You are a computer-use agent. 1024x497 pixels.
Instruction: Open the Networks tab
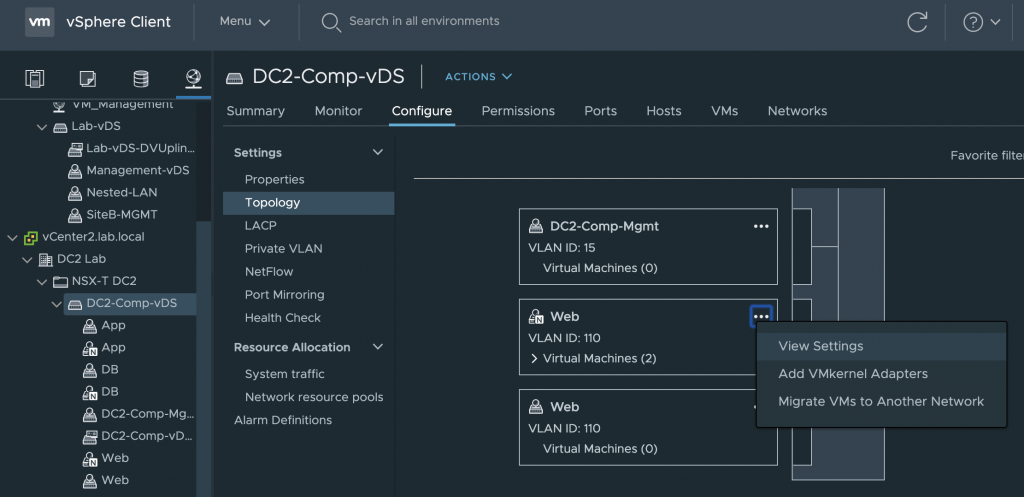point(797,111)
